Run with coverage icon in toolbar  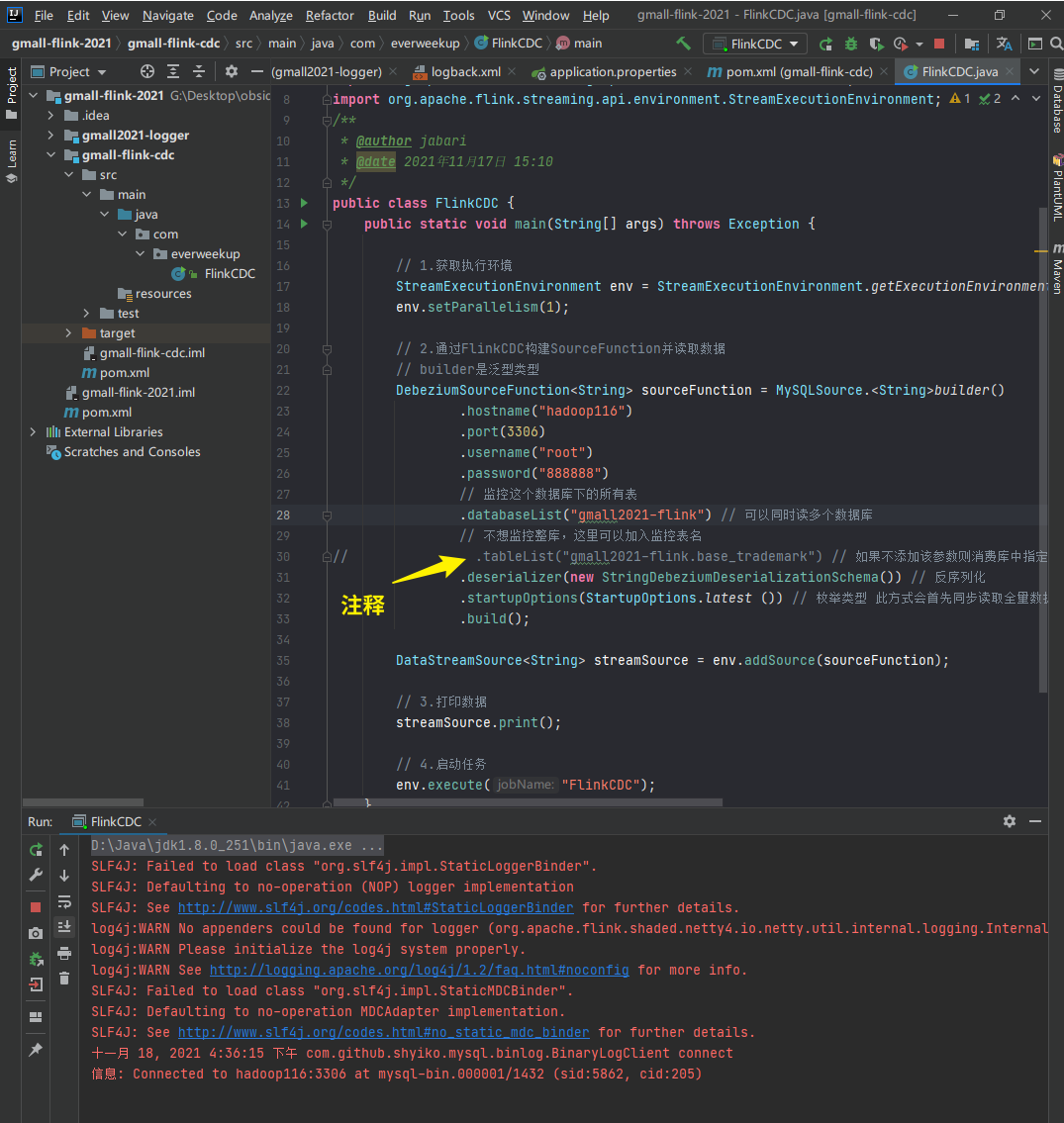(x=876, y=45)
